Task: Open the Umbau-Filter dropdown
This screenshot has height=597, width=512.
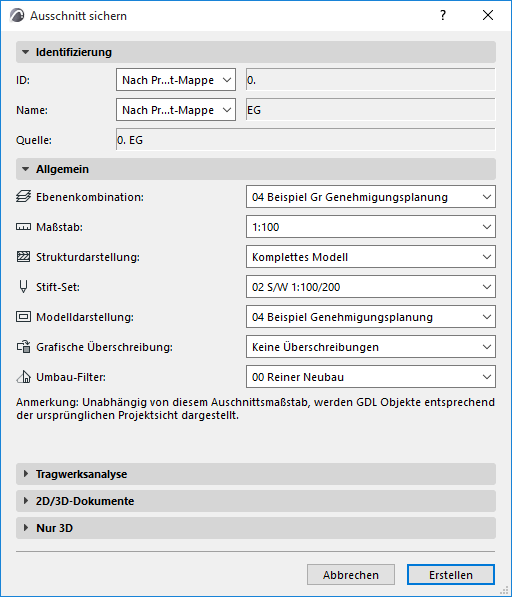Action: [371, 377]
